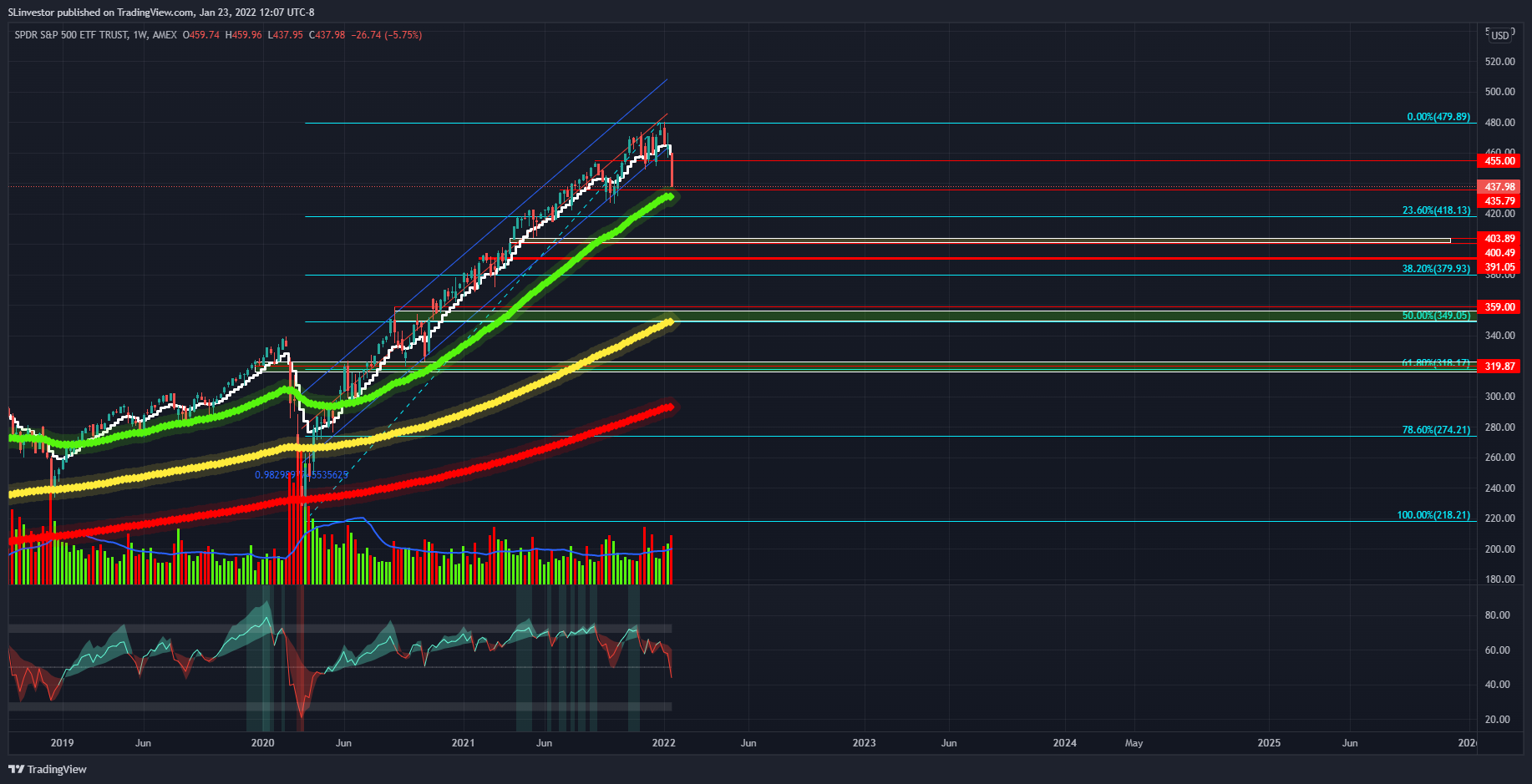Select the 23.60%(418.13) Fibonacci label
Image resolution: width=1532 pixels, height=784 pixels.
click(1436, 210)
